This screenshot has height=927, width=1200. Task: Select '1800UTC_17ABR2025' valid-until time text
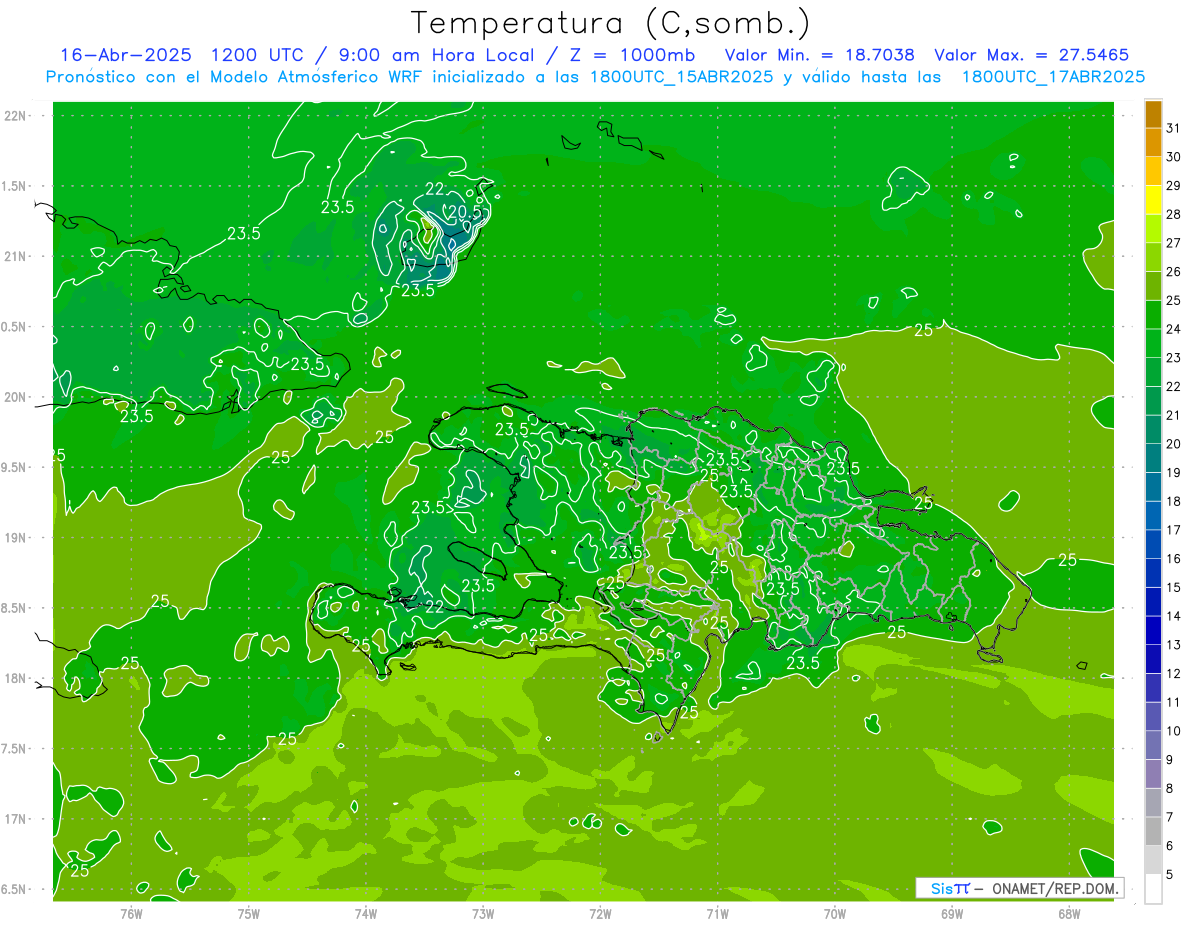pos(1052,77)
